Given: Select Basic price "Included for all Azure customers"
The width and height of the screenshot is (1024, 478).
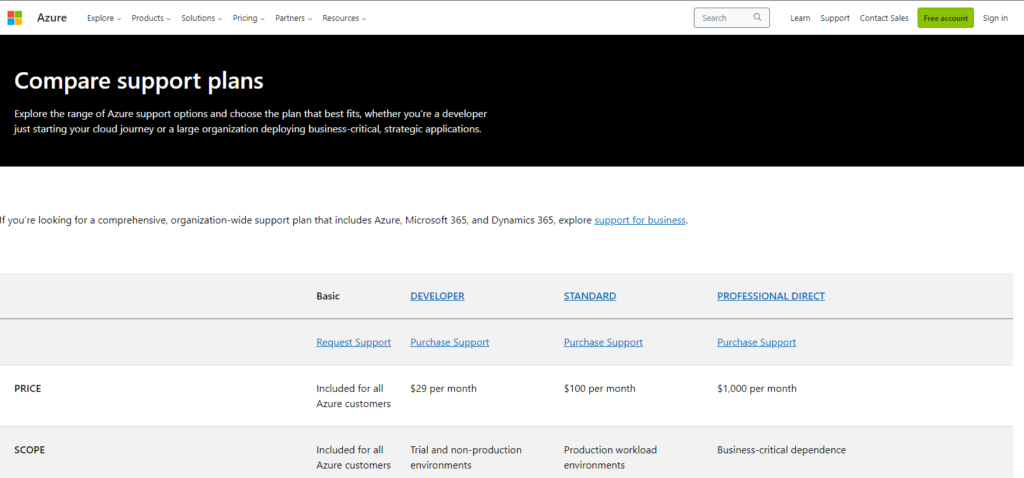Looking at the screenshot, I should click(353, 396).
